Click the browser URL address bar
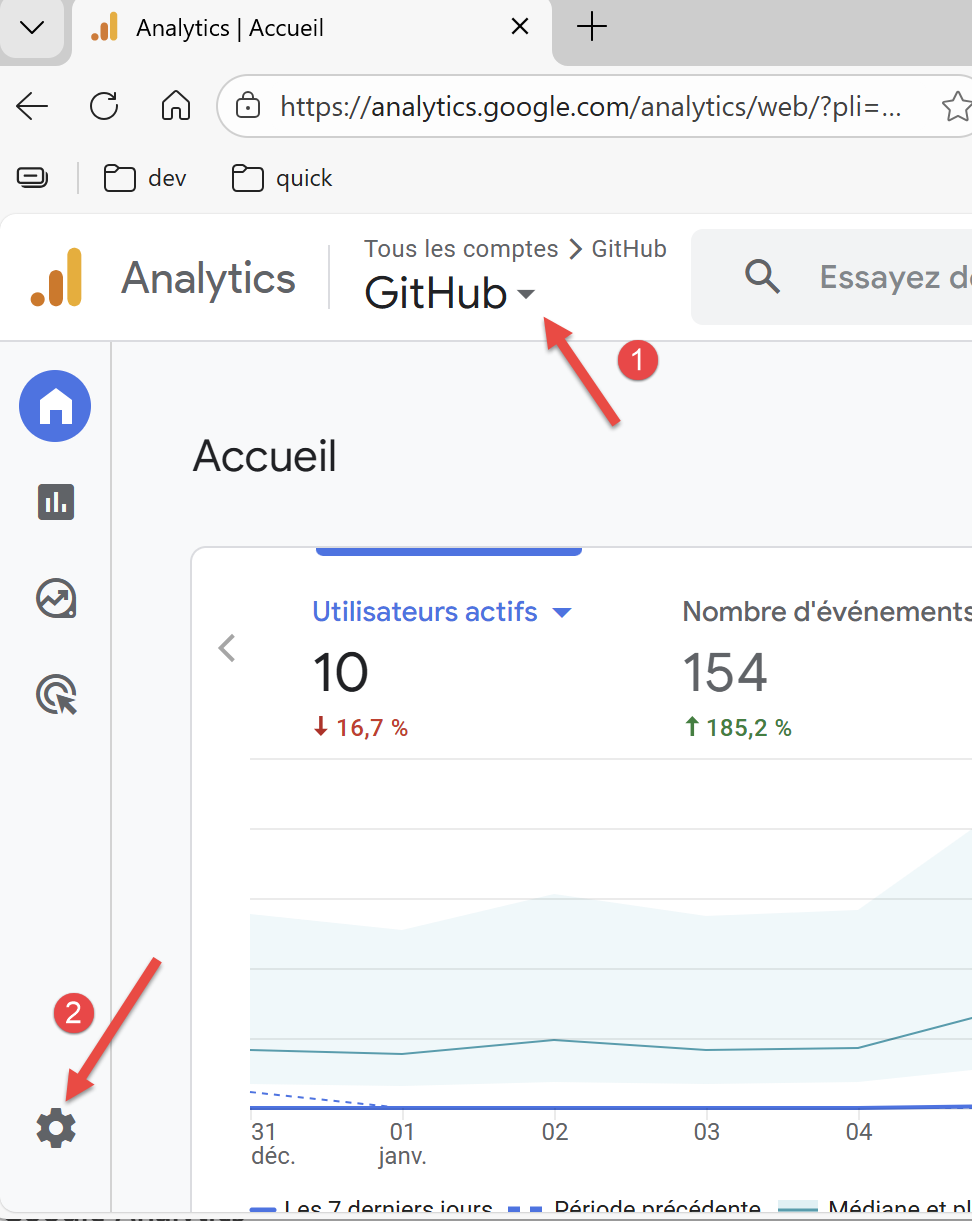The width and height of the screenshot is (972, 1221). [590, 106]
